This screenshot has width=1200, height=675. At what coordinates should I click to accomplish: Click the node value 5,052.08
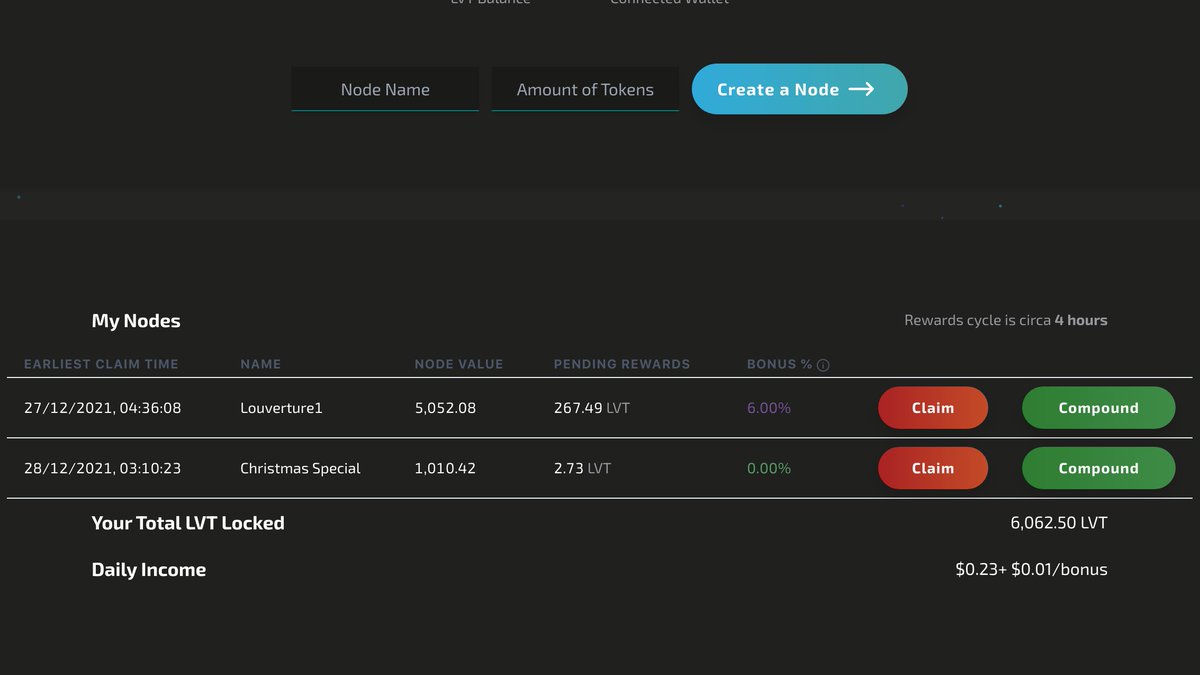tap(445, 408)
